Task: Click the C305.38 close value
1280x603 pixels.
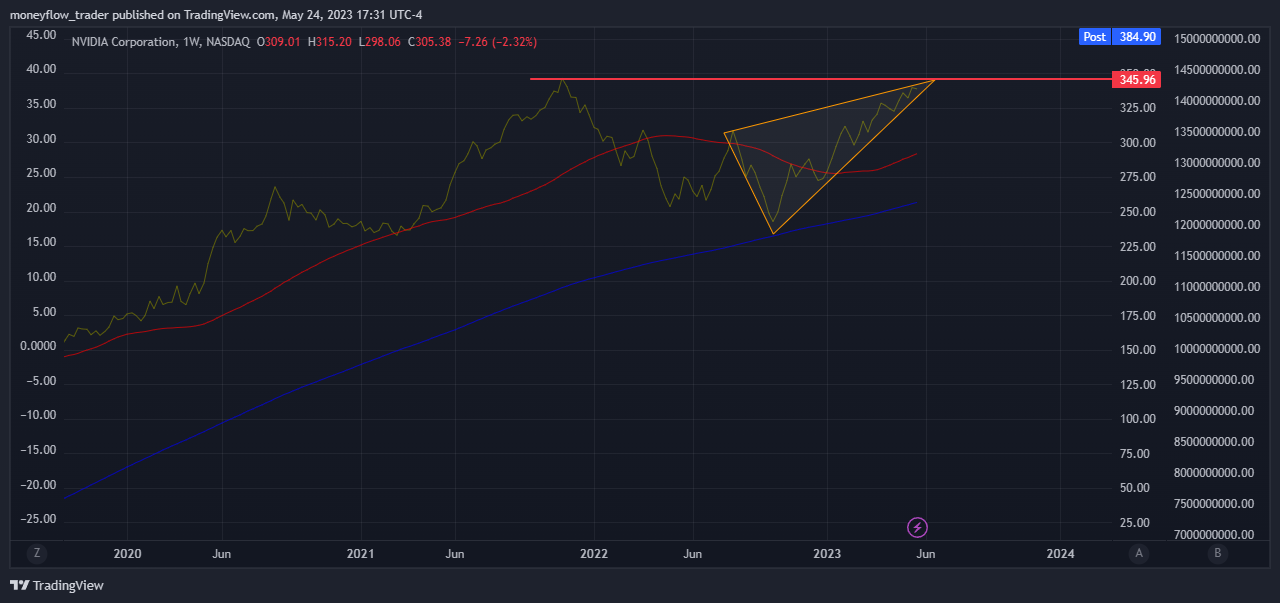Action: [x=430, y=42]
